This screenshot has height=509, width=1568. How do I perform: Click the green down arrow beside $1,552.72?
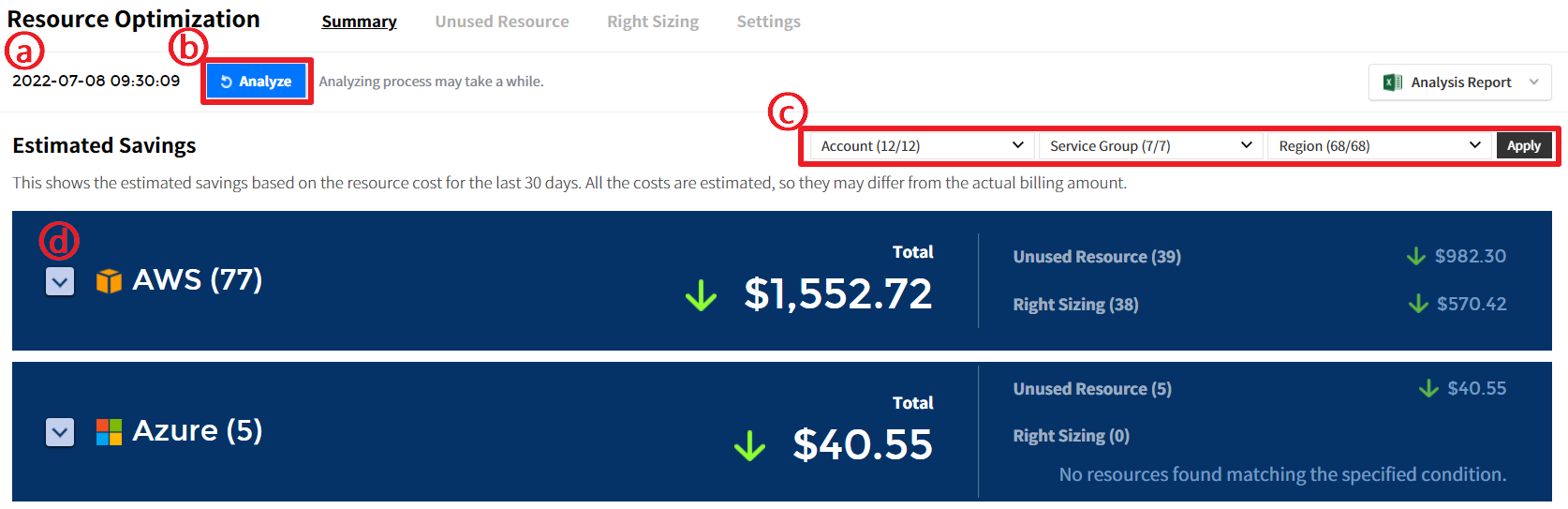tap(701, 296)
